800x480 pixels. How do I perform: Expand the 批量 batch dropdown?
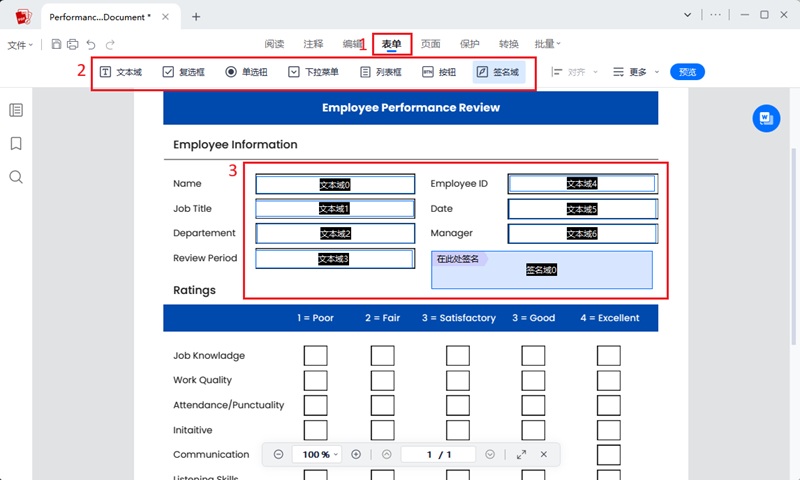click(547, 44)
